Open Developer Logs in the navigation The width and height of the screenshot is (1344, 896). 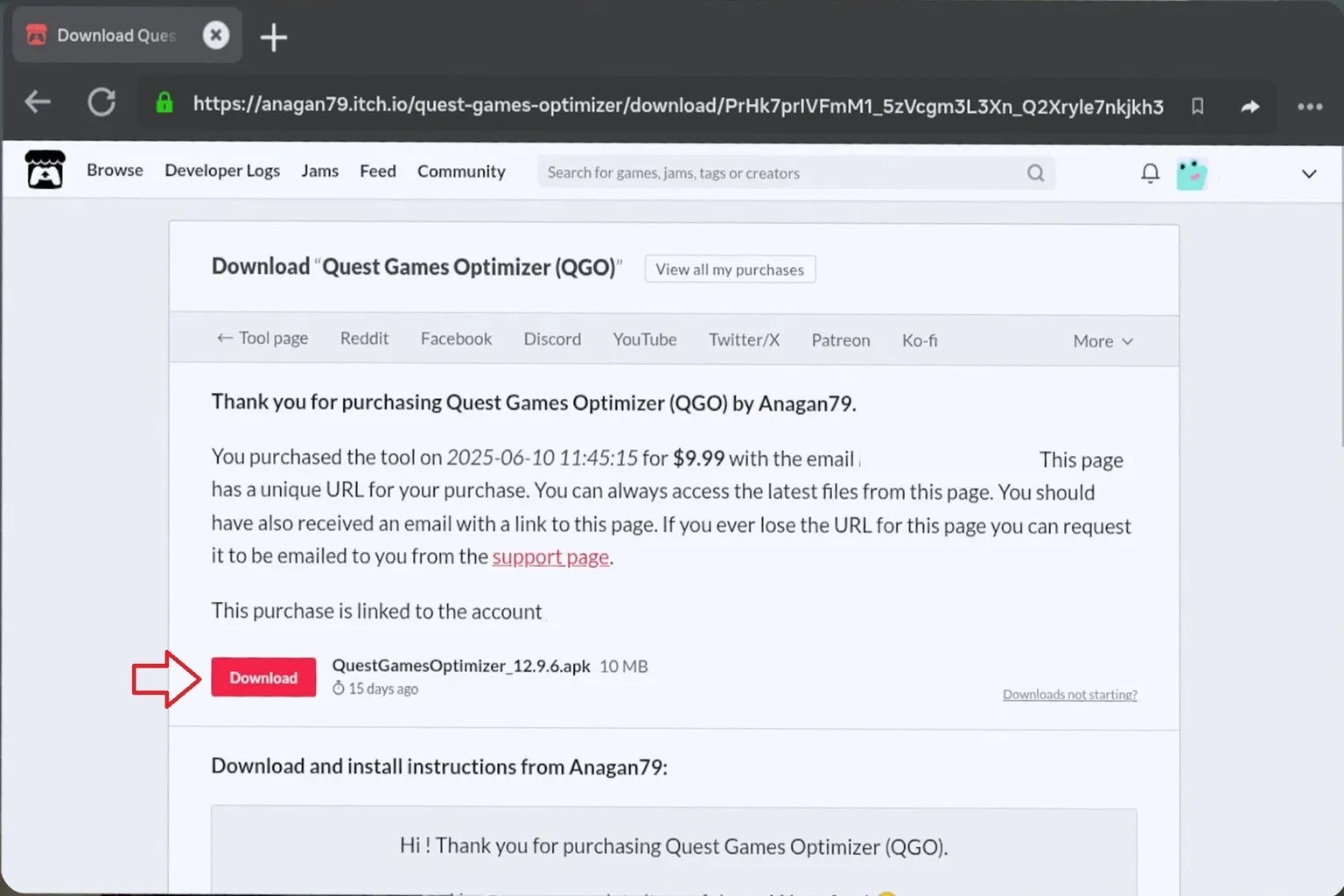pyautogui.click(x=222, y=171)
